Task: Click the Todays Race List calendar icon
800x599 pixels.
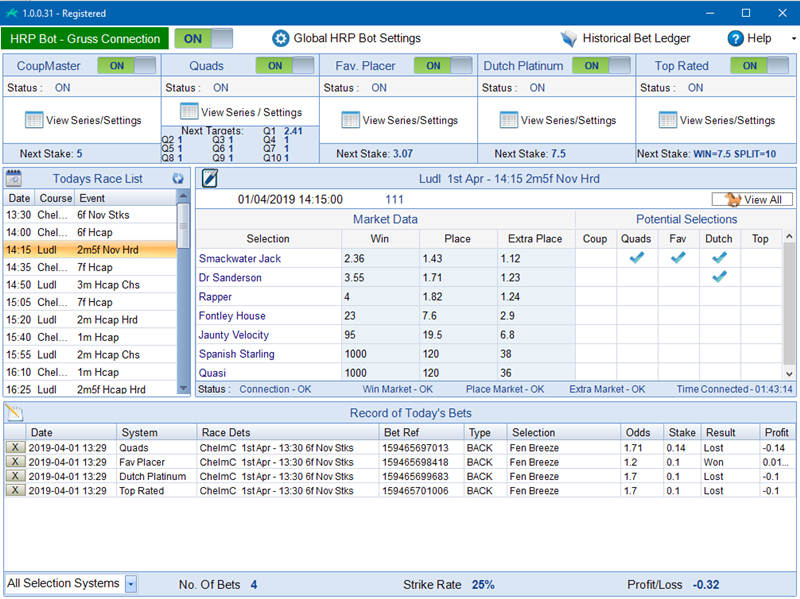Action: tap(13, 178)
